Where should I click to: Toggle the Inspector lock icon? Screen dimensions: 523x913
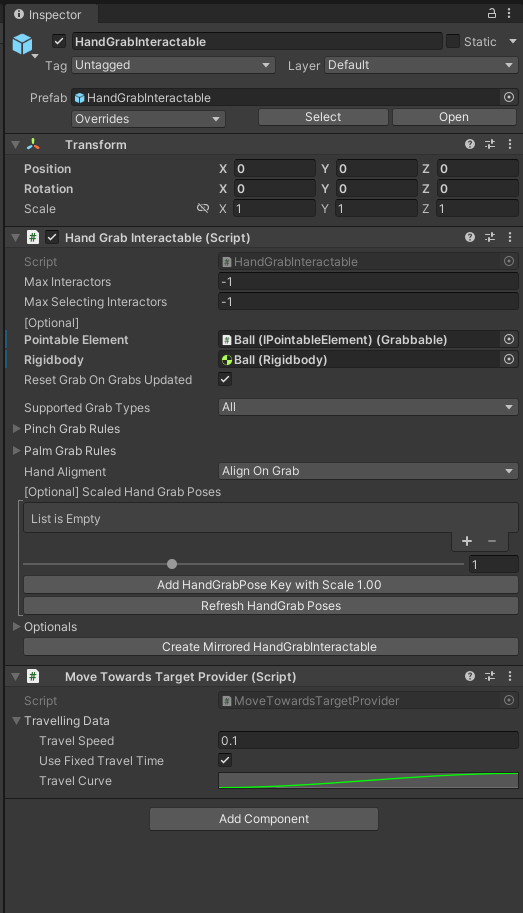pyautogui.click(x=492, y=13)
